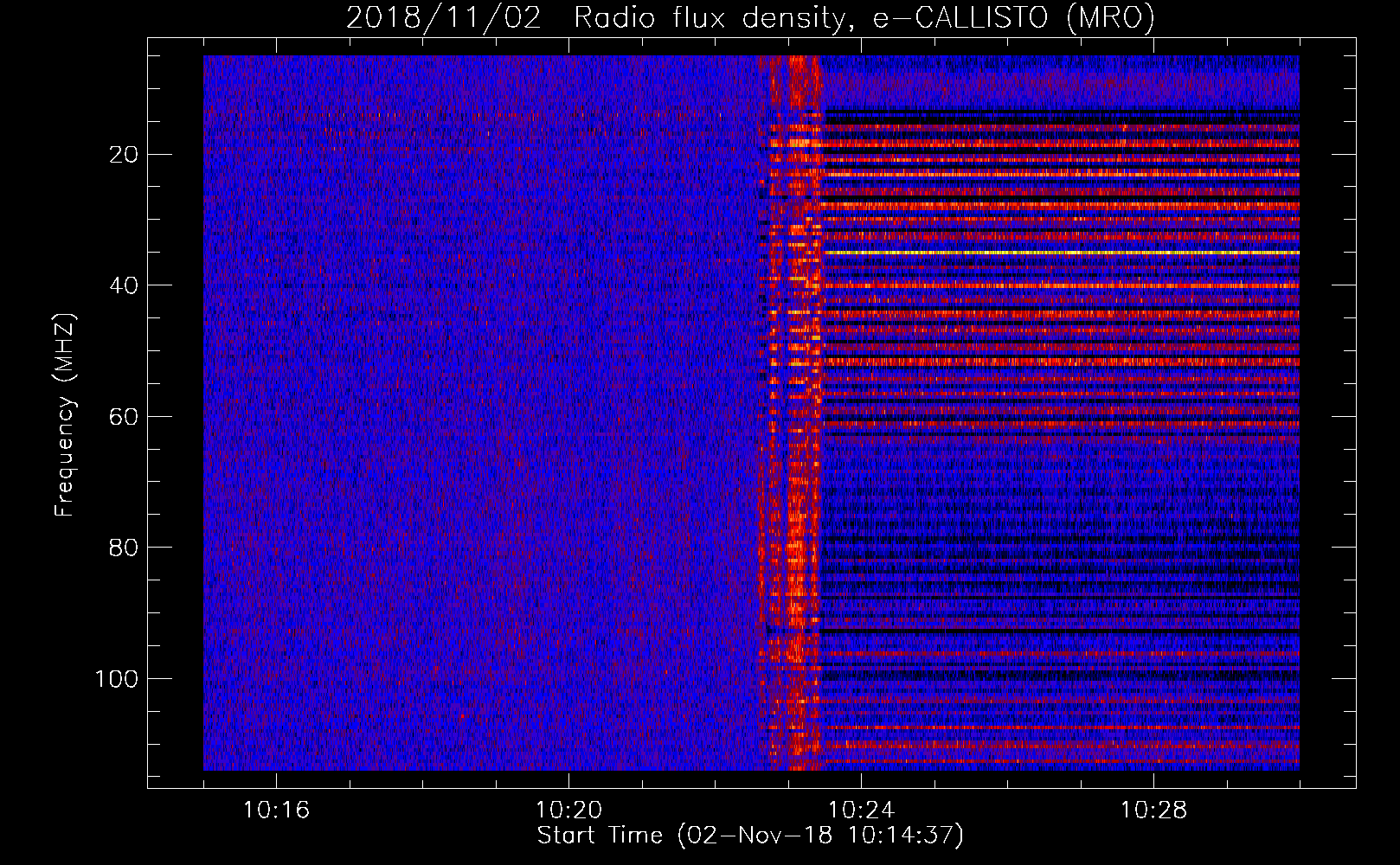Screen dimensions: 1400x865
Task: Select the 10:28 time tick label
Action: 1153,811
